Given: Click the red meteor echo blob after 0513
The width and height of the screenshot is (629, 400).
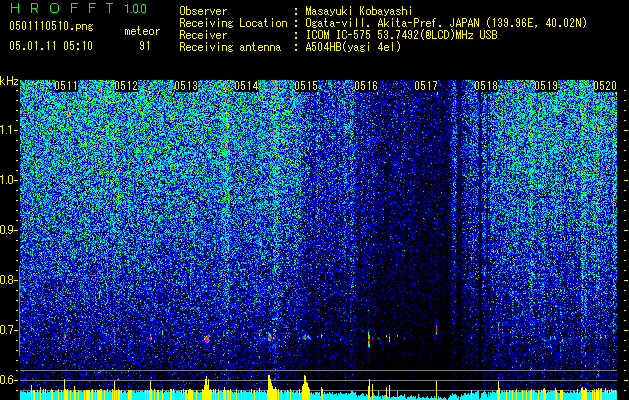Looking at the screenshot, I should click(x=207, y=339).
